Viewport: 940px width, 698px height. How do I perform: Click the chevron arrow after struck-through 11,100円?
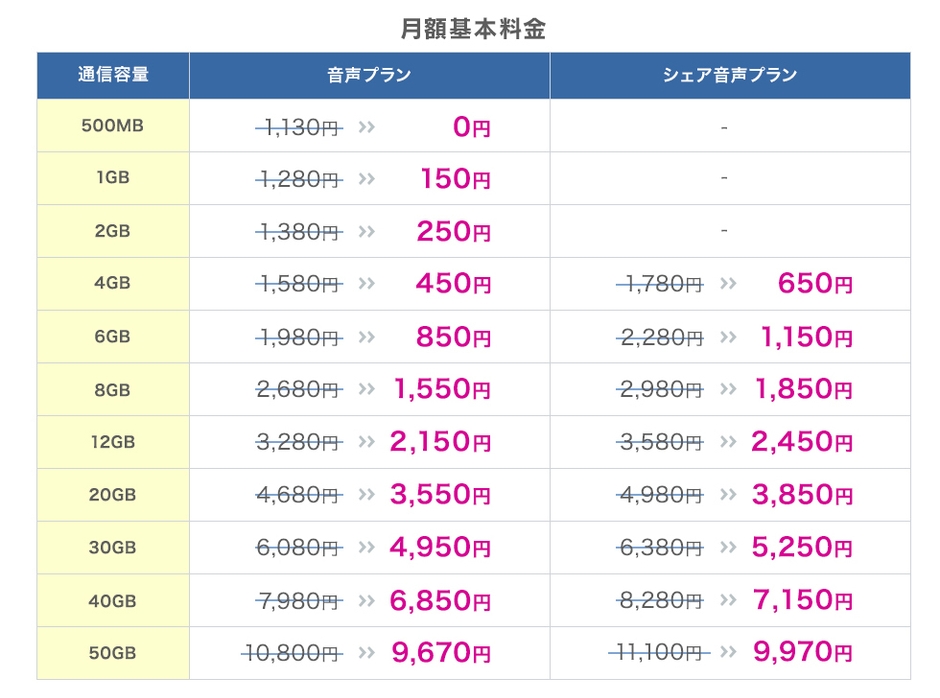pos(727,653)
